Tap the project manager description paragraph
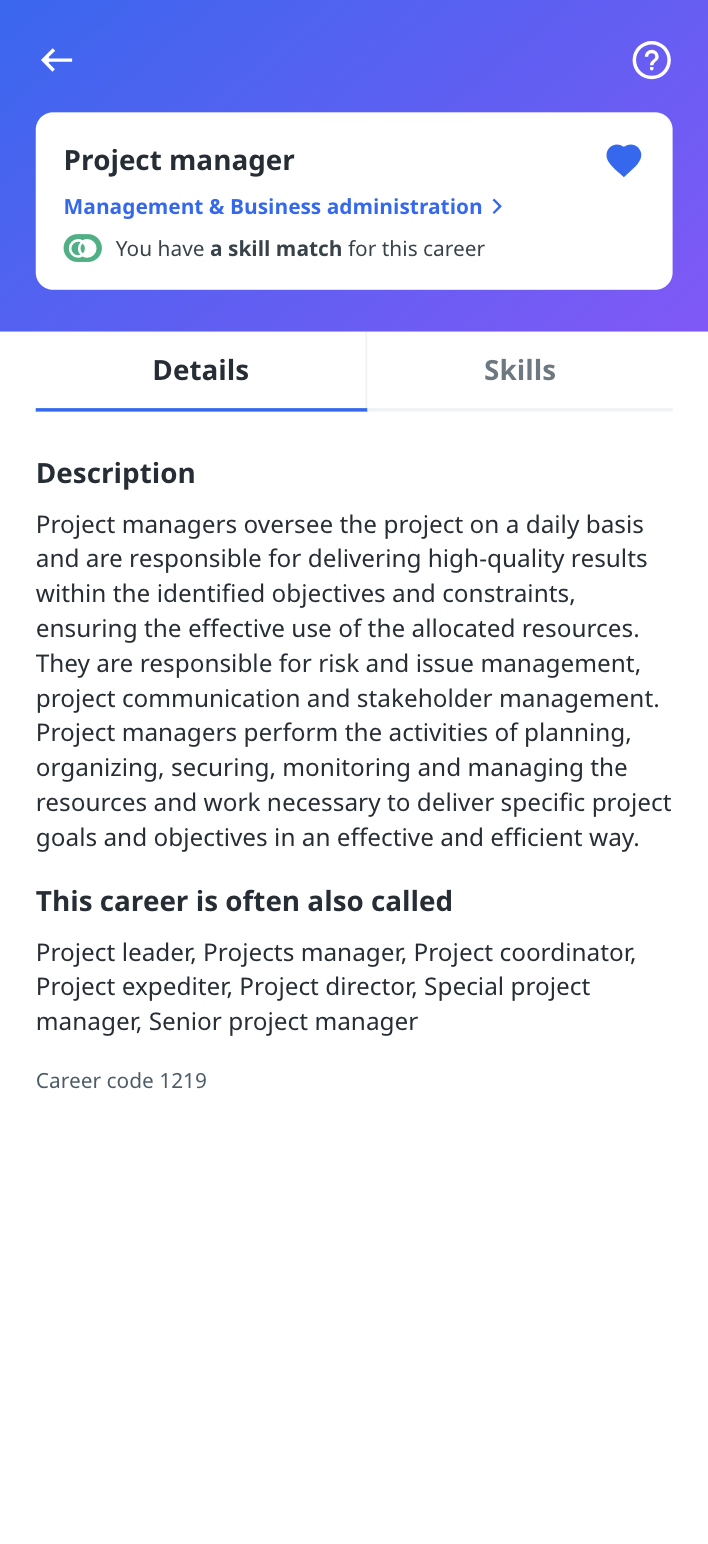Viewport: 708px width, 1544px height. pyautogui.click(x=354, y=681)
